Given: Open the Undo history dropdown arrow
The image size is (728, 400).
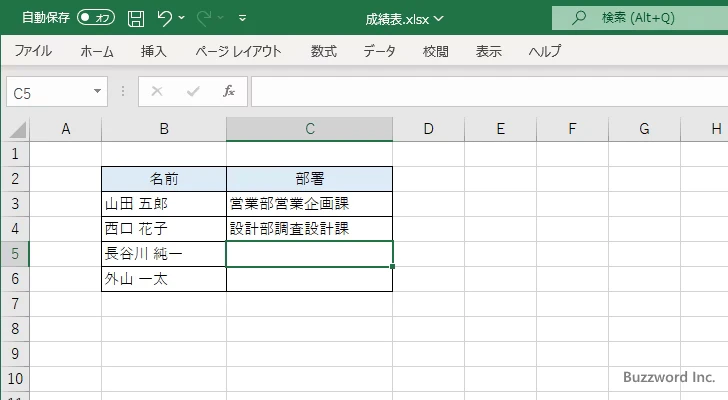Looking at the screenshot, I should click(x=182, y=18).
